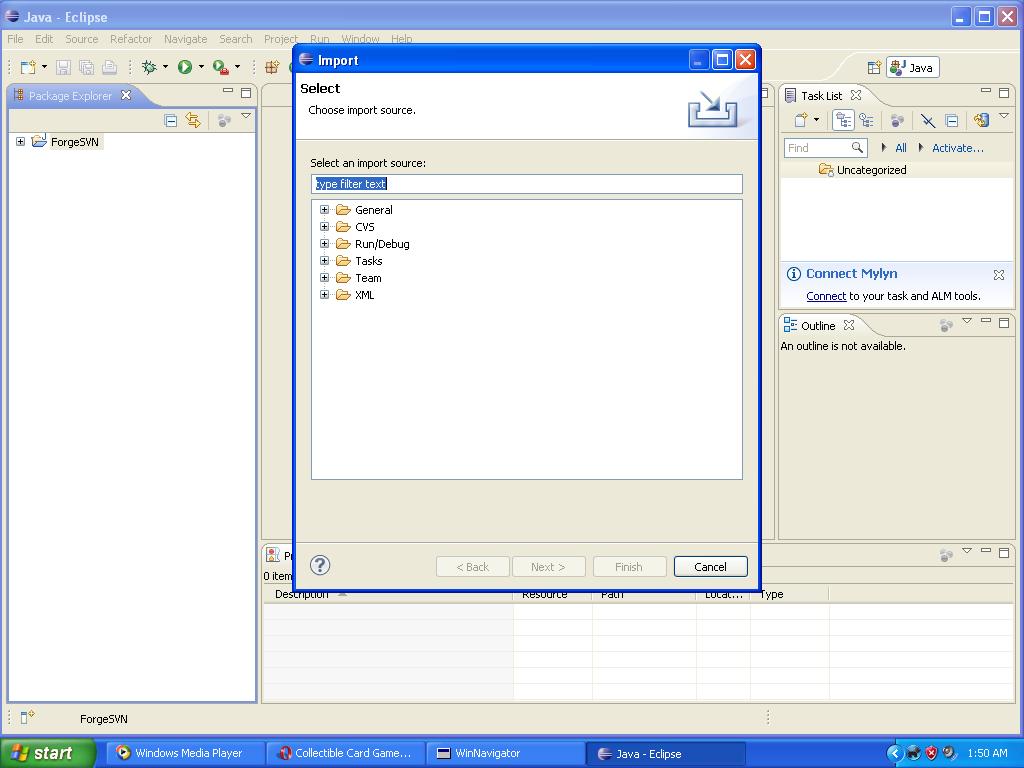1024x768 pixels.
Task: Click the New Task icon in Task List
Action: tap(801, 120)
